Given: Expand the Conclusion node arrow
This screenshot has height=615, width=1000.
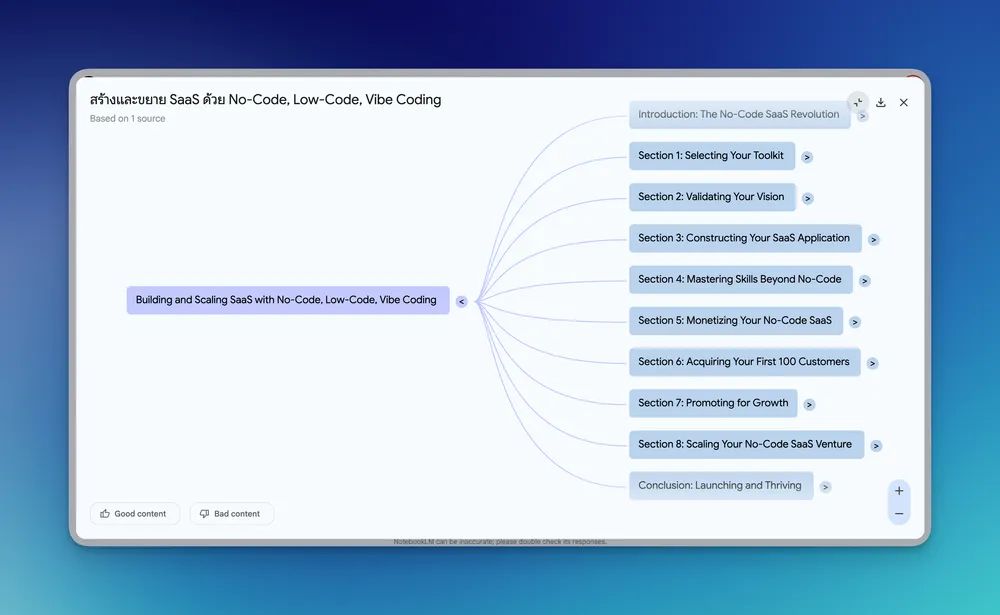Looking at the screenshot, I should tap(825, 487).
